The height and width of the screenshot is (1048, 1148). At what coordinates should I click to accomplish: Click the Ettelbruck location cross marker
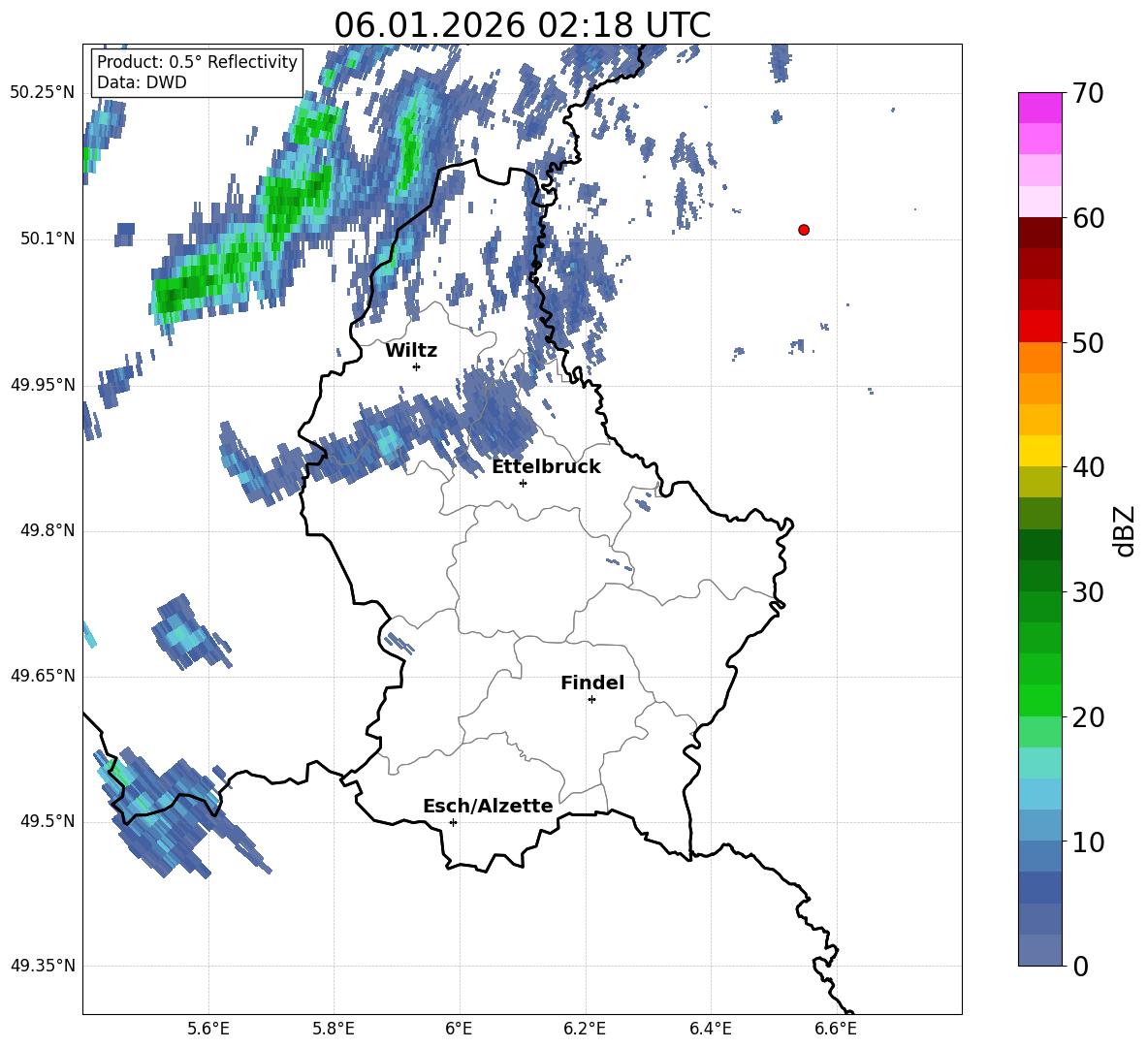[x=523, y=483]
